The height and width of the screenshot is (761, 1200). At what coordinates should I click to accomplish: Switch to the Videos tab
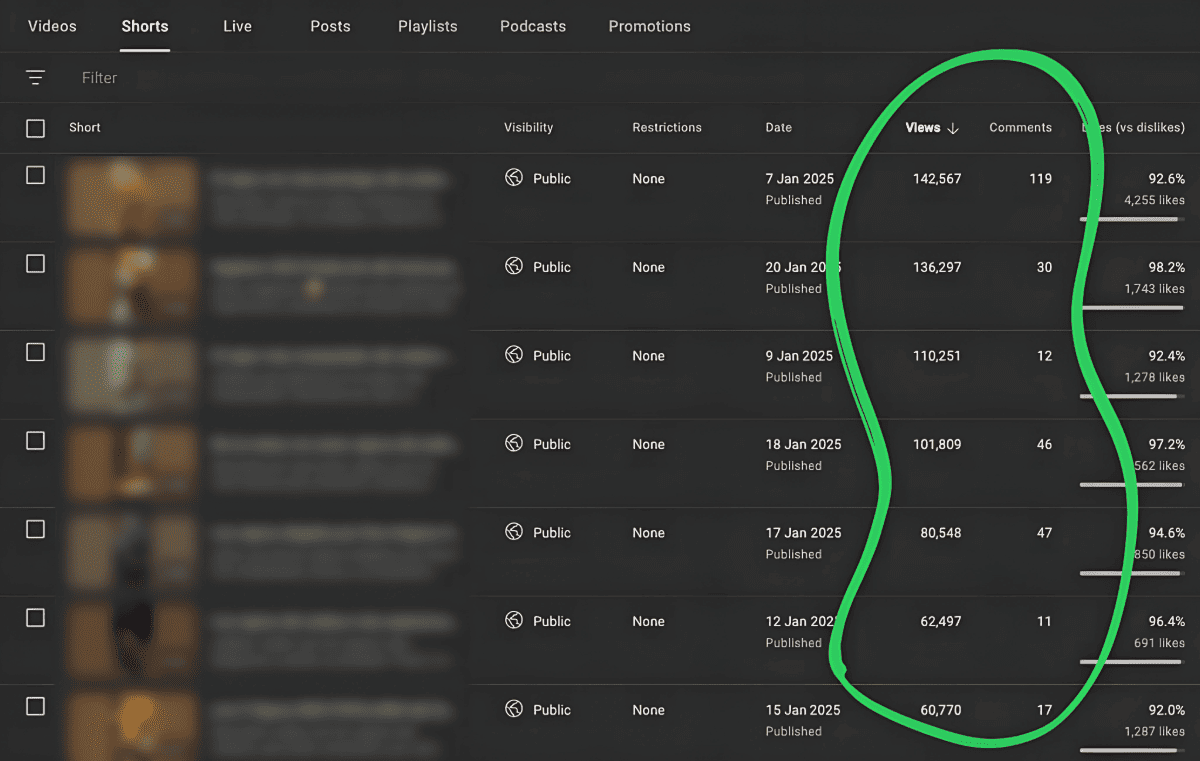(52, 26)
